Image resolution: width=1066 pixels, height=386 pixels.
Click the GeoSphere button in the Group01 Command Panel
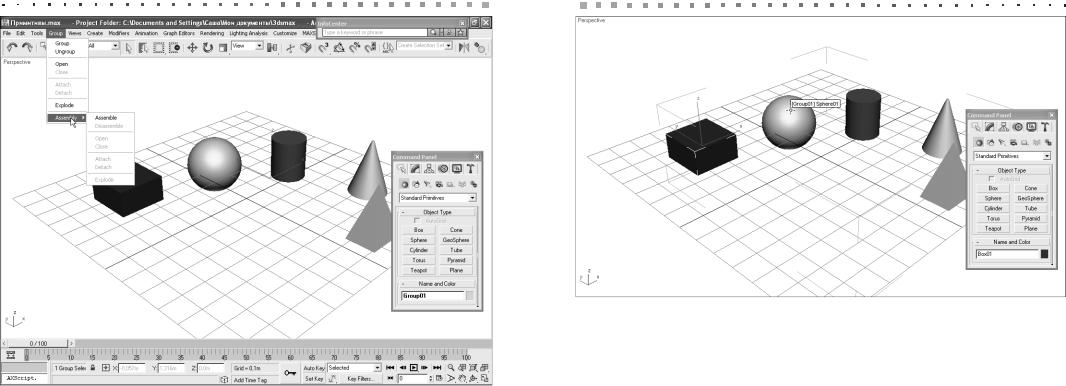456,240
